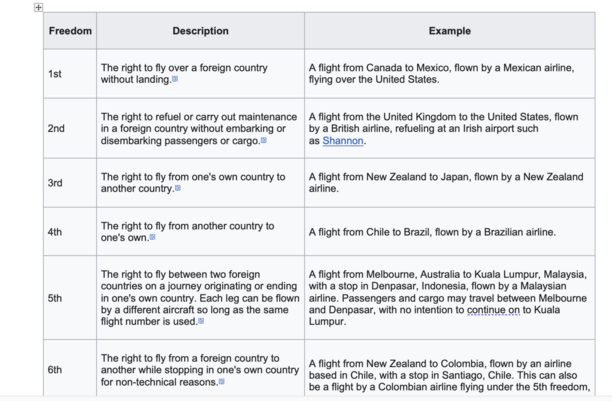The image size is (612, 401).
Task: Select the Freedom column header cell
Action: click(70, 31)
